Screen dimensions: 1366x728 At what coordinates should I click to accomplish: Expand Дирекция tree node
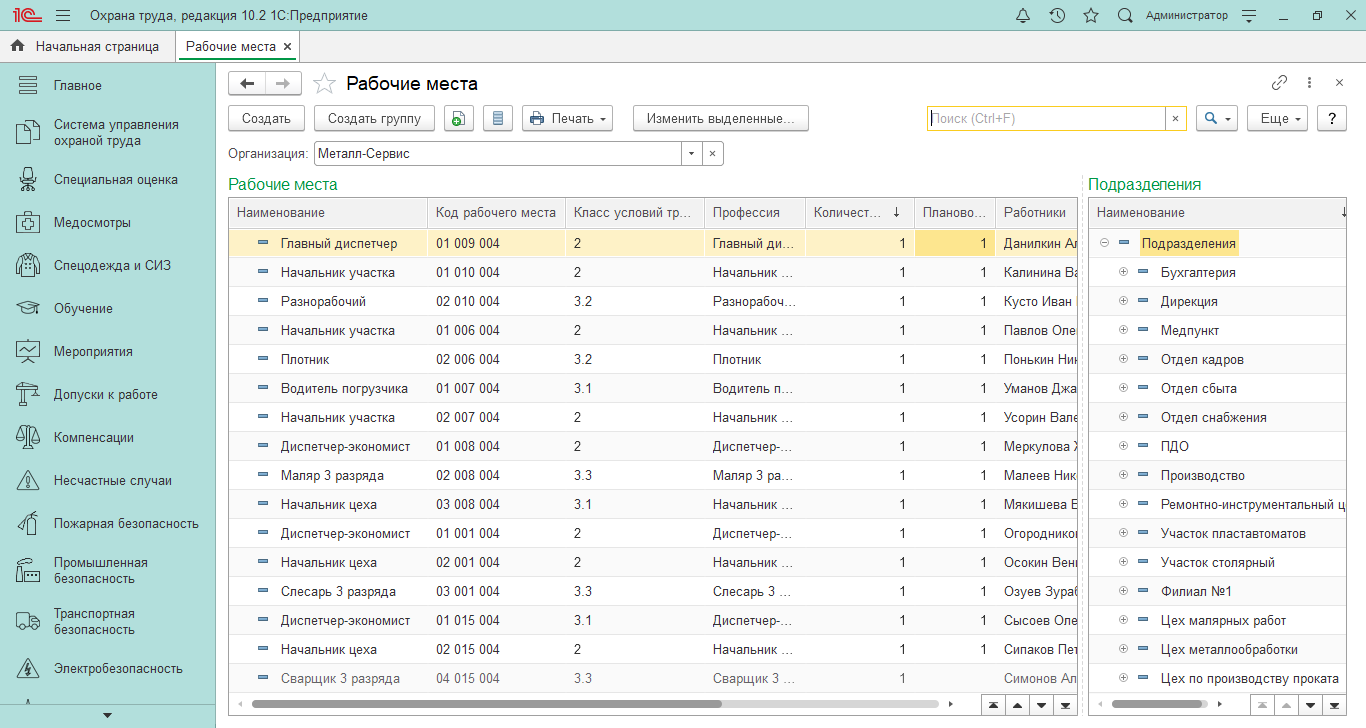pos(1123,301)
